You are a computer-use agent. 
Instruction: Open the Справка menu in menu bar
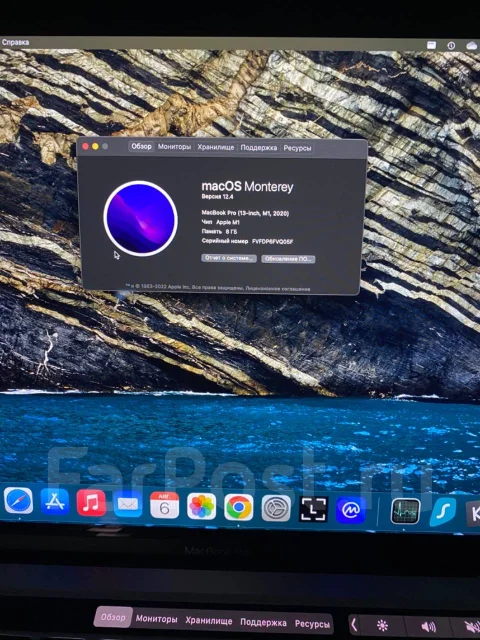tap(15, 42)
